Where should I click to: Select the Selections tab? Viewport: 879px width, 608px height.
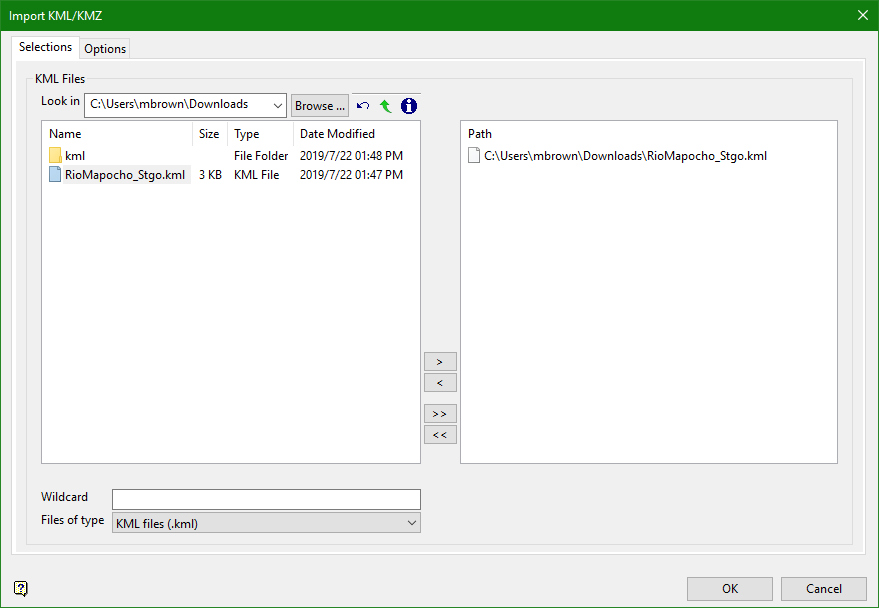(x=45, y=47)
